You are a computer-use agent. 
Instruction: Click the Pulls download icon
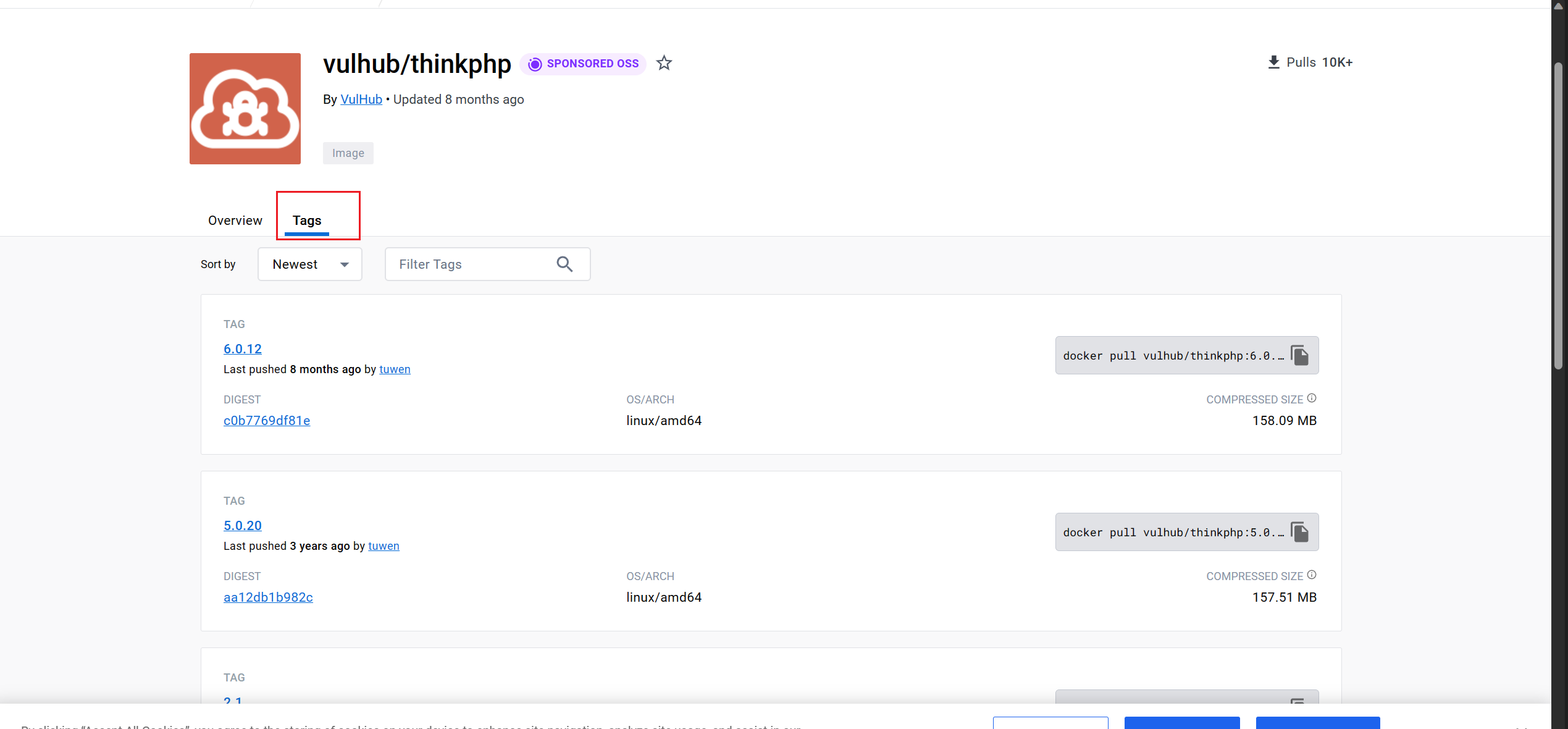pyautogui.click(x=1273, y=62)
